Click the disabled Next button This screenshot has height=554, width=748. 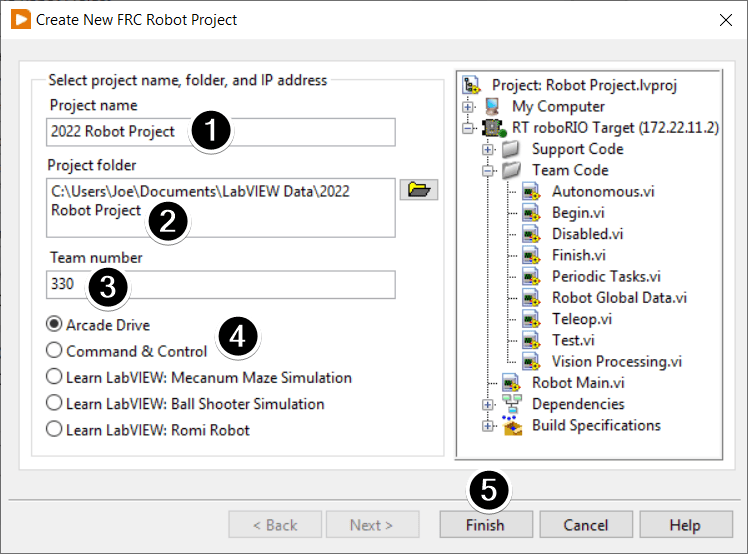tap(373, 524)
